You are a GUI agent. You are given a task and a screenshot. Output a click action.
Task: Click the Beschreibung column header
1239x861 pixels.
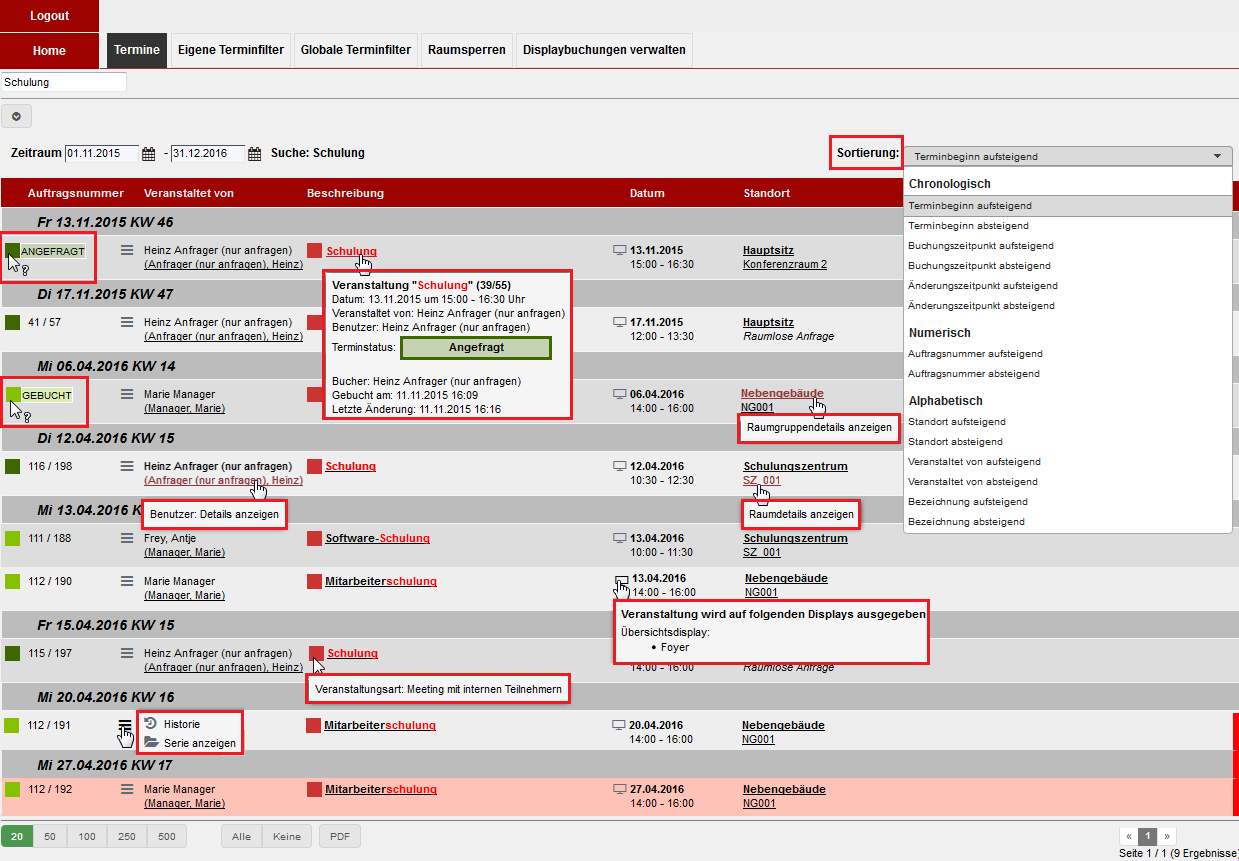pos(345,193)
